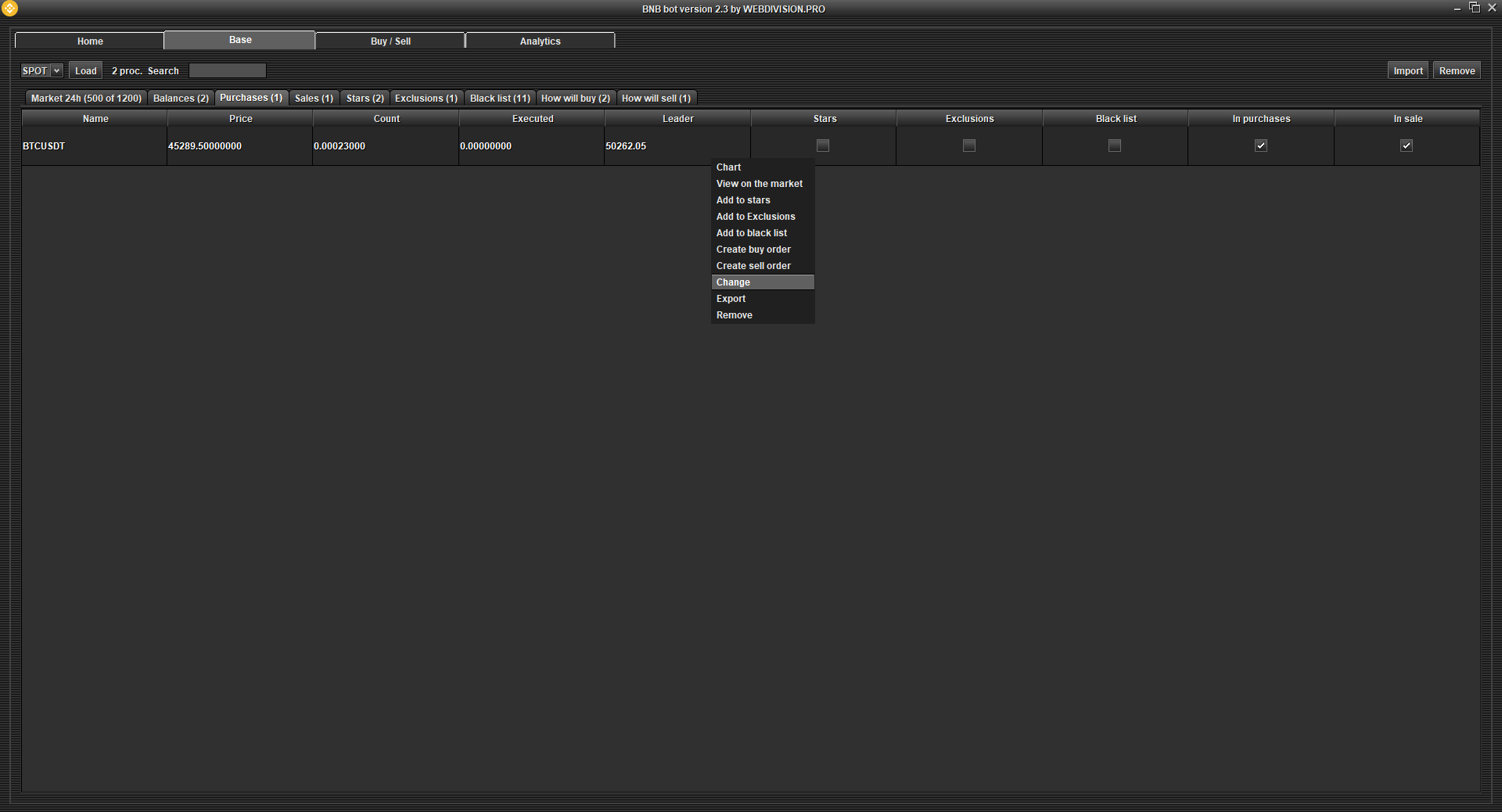The image size is (1502, 812).
Task: Uncheck In purchases checkbox for BTCUSDT
Action: tap(1261, 146)
